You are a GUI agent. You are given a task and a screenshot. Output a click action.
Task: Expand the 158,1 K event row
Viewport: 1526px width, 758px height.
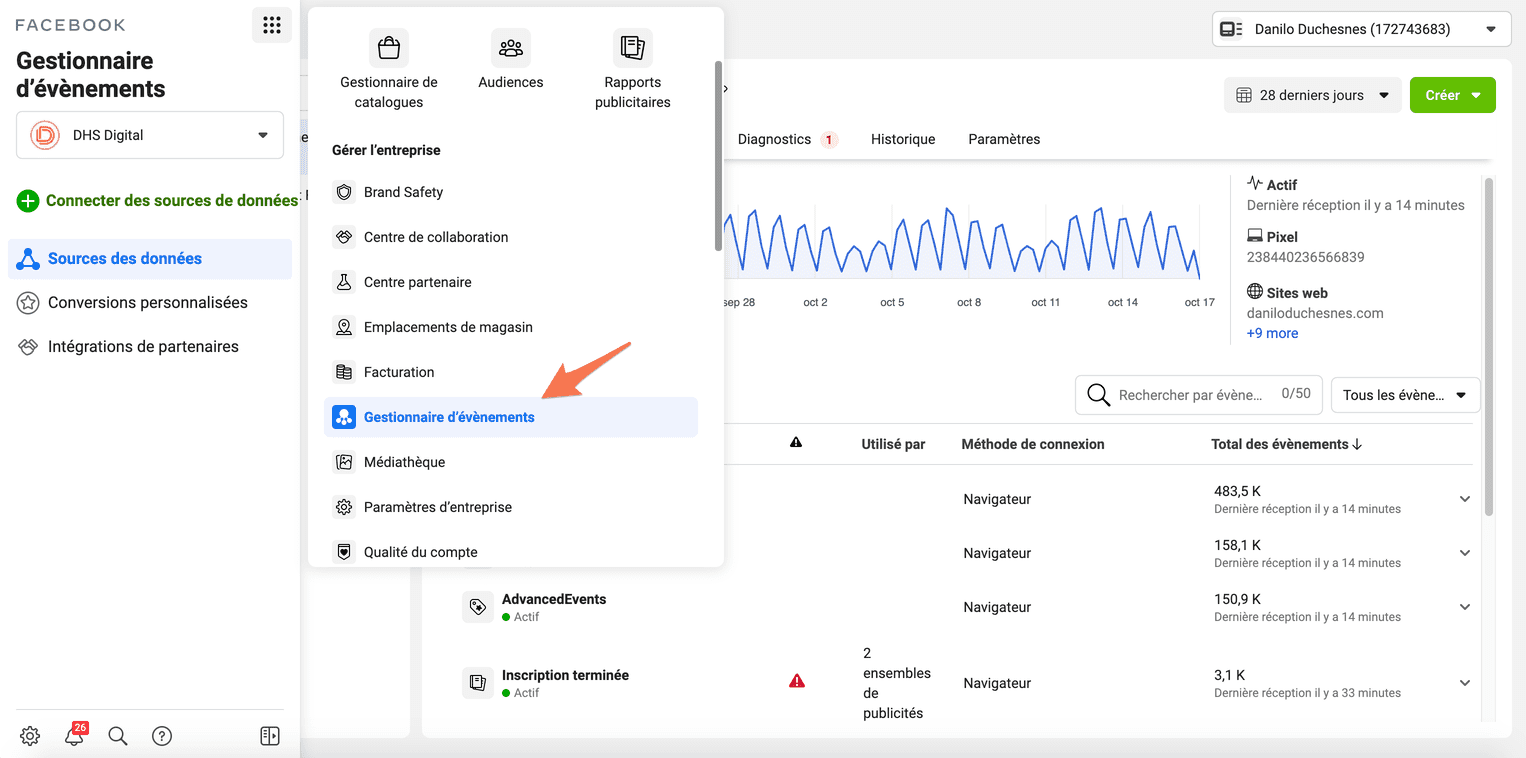pyautogui.click(x=1465, y=553)
